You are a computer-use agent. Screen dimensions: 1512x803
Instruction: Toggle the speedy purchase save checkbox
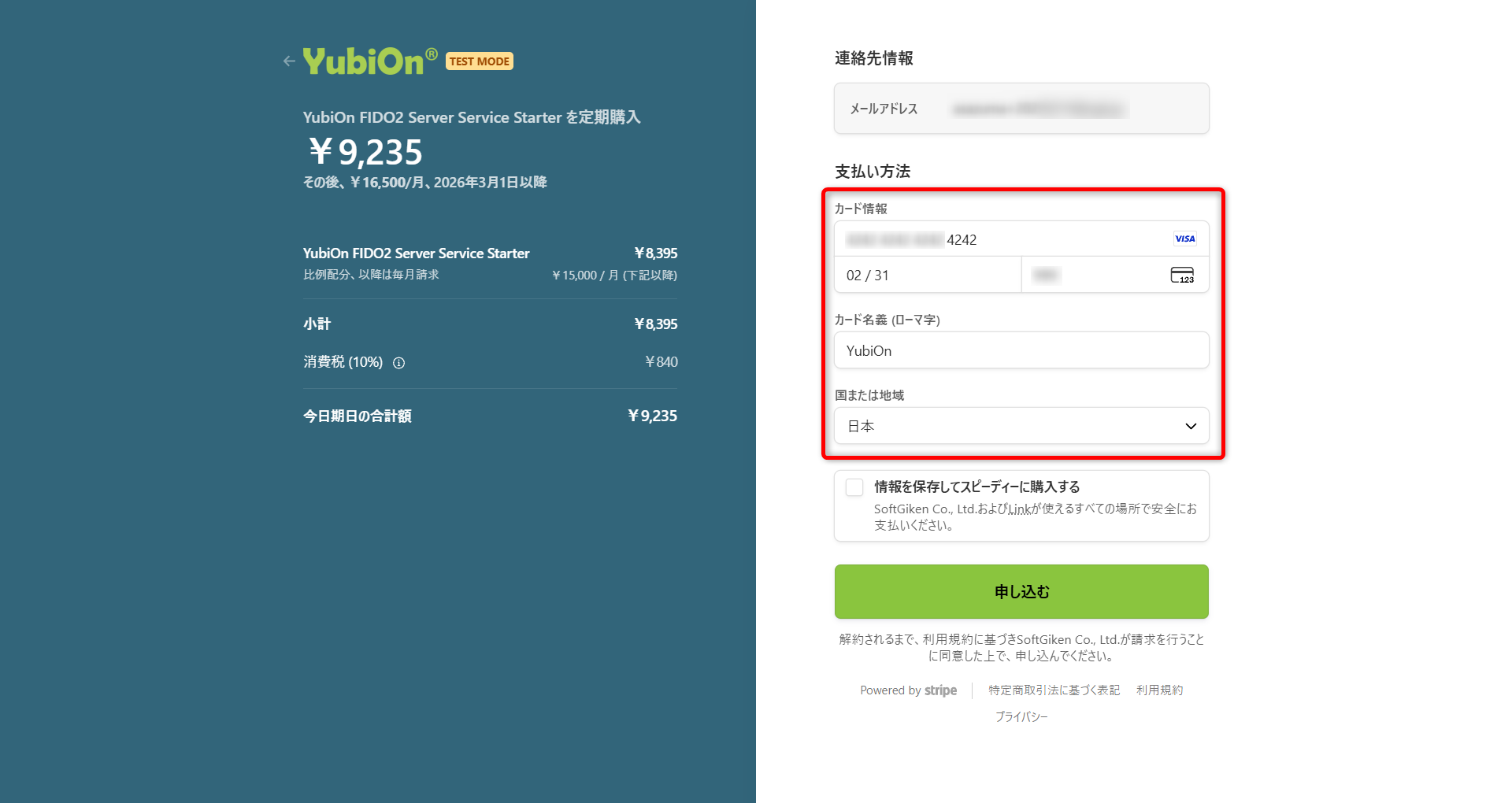click(x=854, y=487)
